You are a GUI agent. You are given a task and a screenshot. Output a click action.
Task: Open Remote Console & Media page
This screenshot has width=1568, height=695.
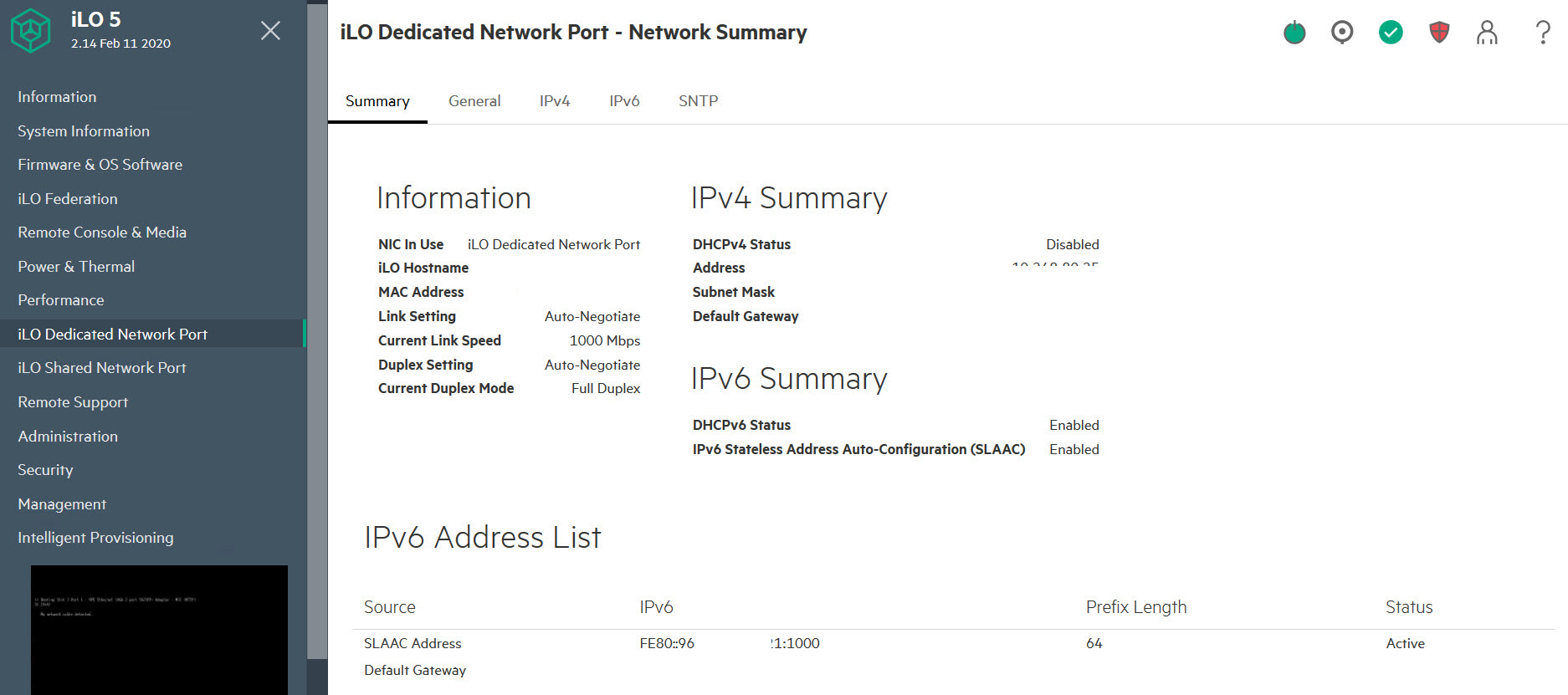[102, 233]
